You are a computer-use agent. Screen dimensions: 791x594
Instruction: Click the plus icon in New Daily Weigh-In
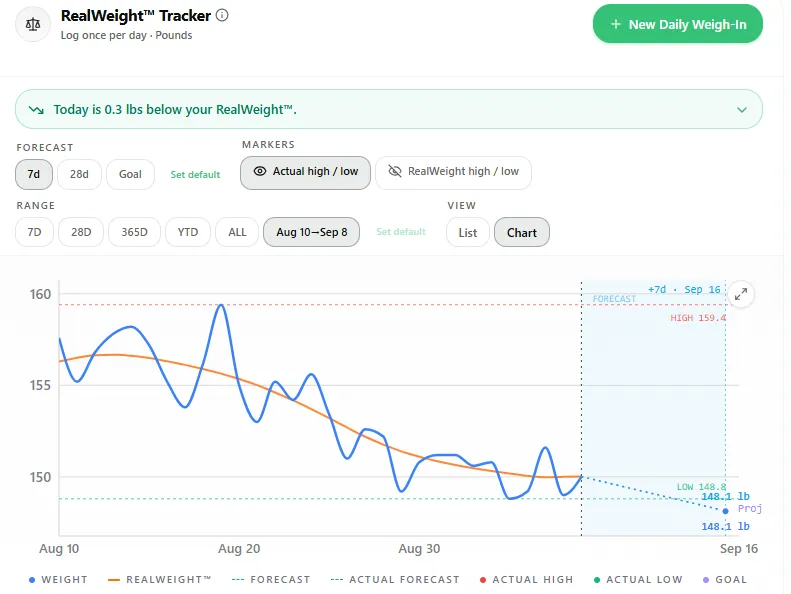click(615, 24)
